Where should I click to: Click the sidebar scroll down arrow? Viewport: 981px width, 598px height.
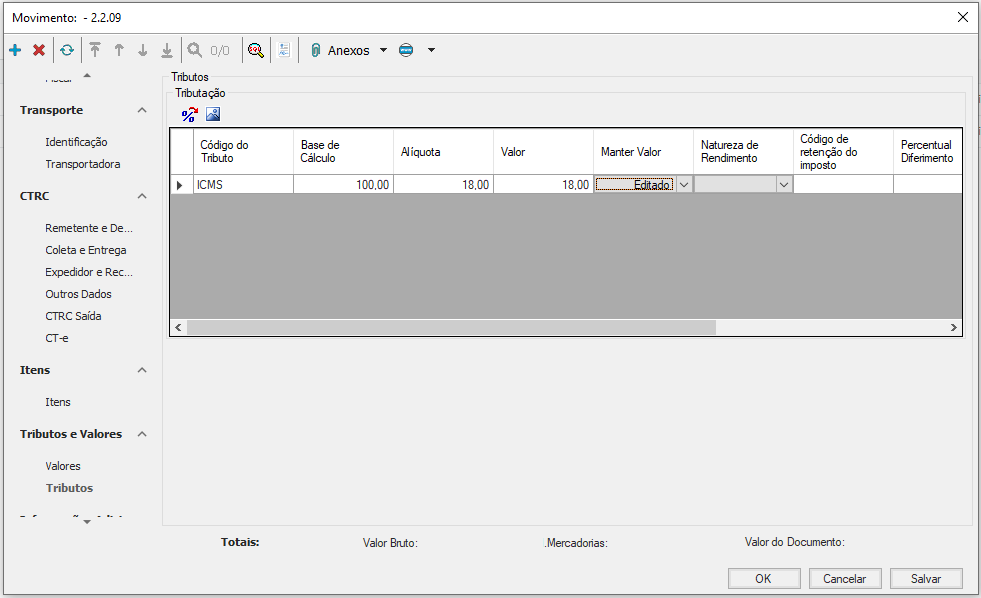coord(87,522)
